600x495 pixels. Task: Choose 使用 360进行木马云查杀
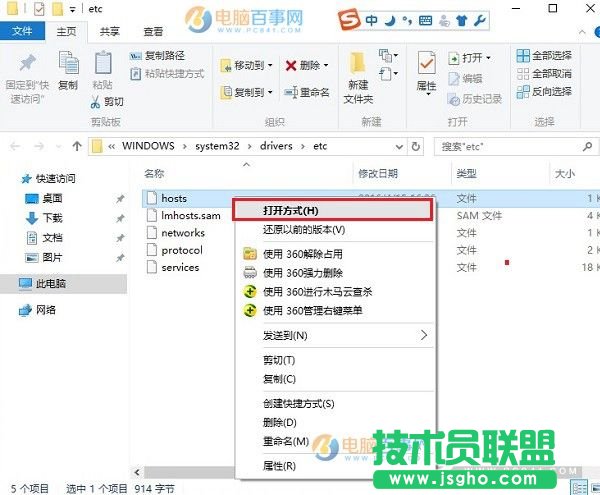coord(334,292)
